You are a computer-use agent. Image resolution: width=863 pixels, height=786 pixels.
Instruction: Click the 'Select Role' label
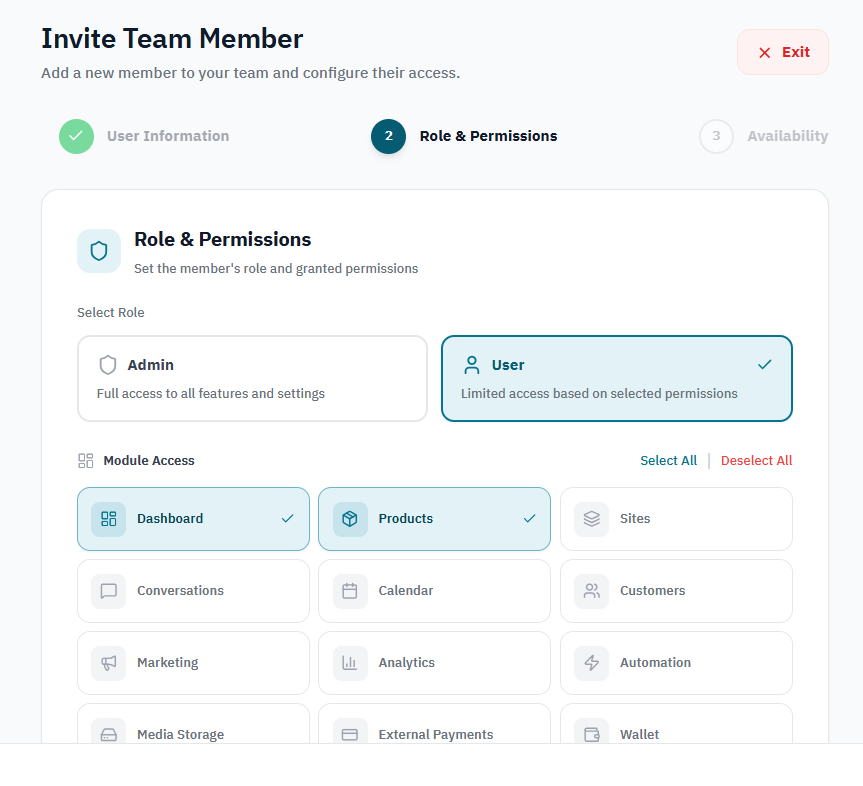click(111, 313)
